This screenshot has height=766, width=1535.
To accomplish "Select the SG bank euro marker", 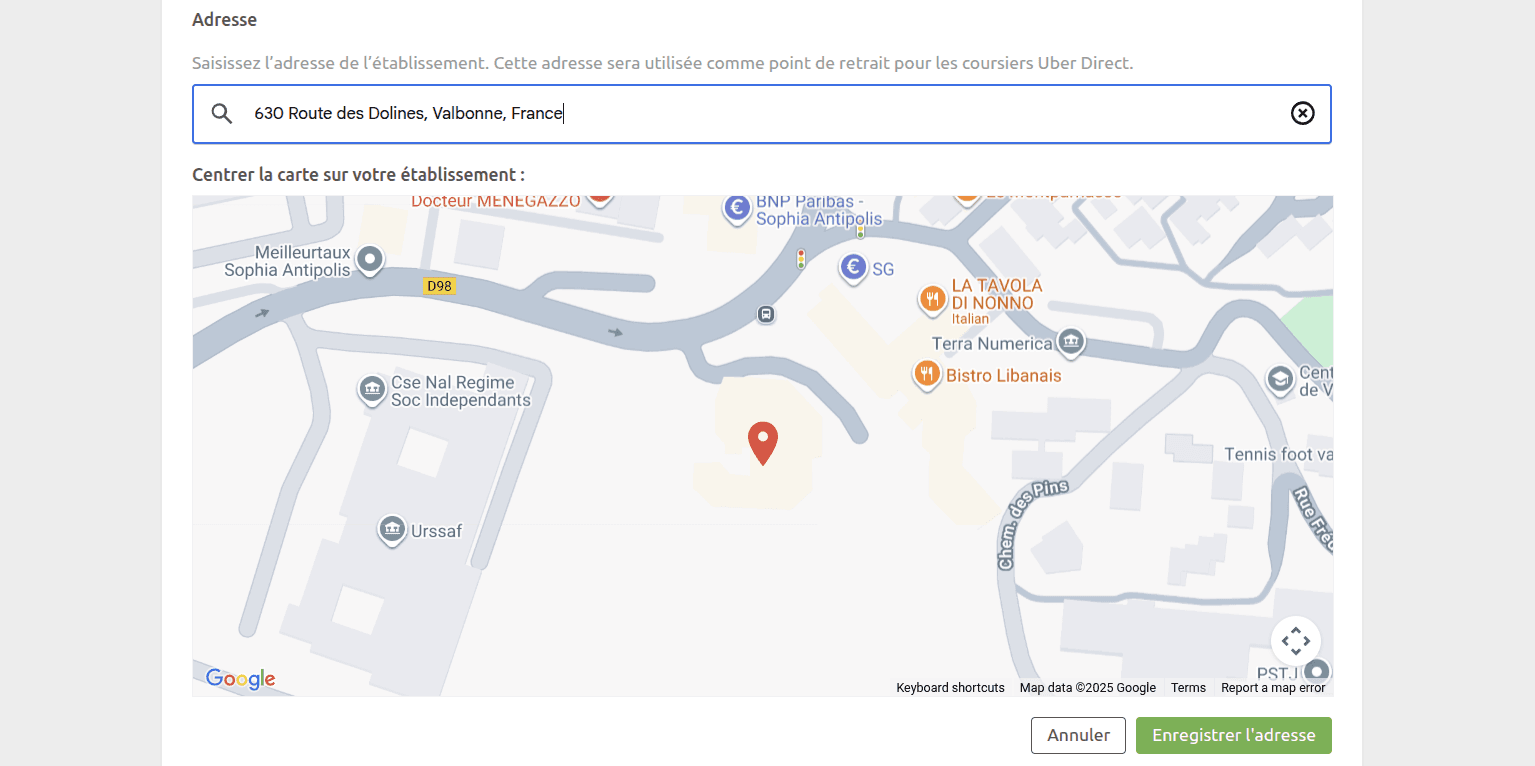I will click(852, 267).
